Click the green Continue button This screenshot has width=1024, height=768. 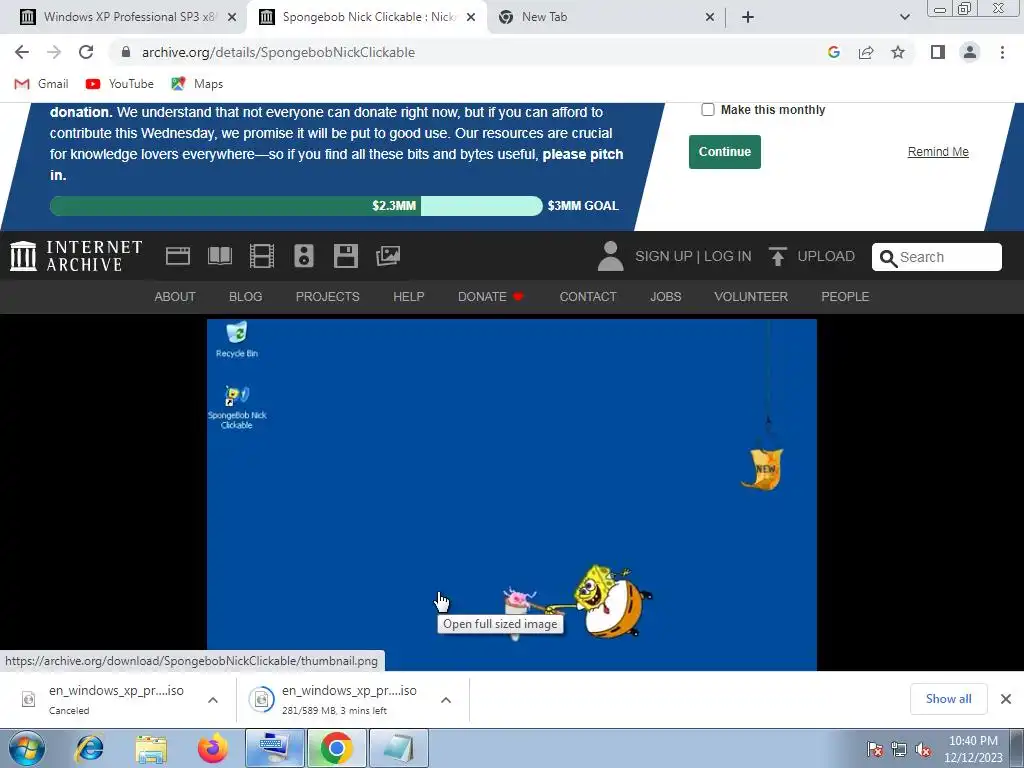(x=725, y=152)
